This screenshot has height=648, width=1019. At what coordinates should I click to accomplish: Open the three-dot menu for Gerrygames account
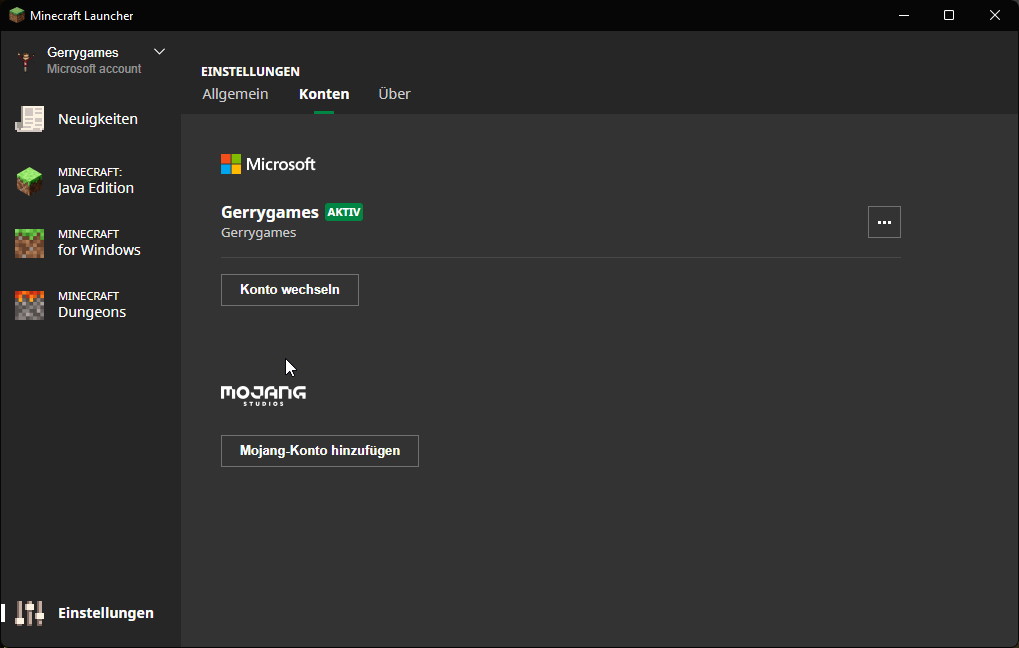click(884, 222)
